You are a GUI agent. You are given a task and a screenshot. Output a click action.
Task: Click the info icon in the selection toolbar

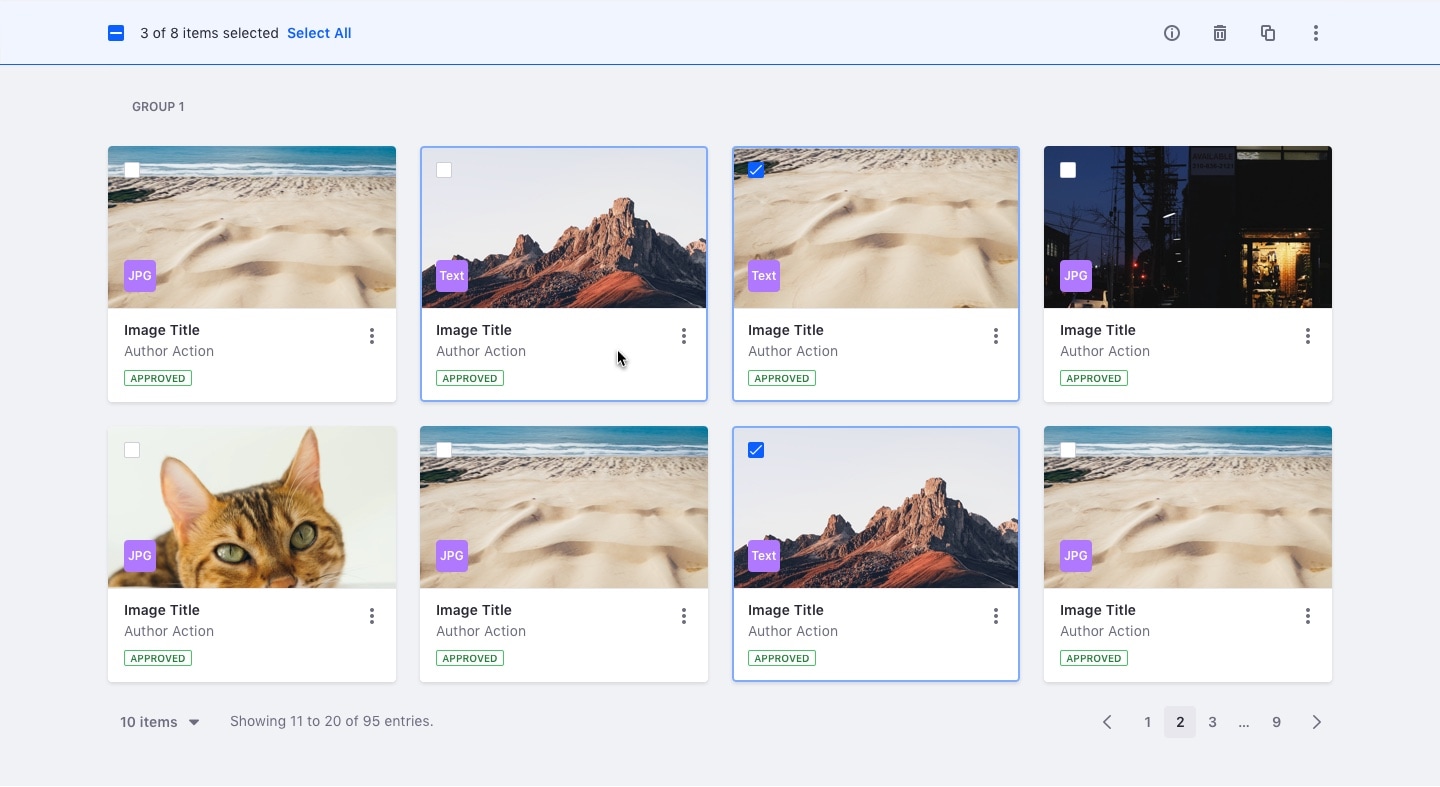1171,33
